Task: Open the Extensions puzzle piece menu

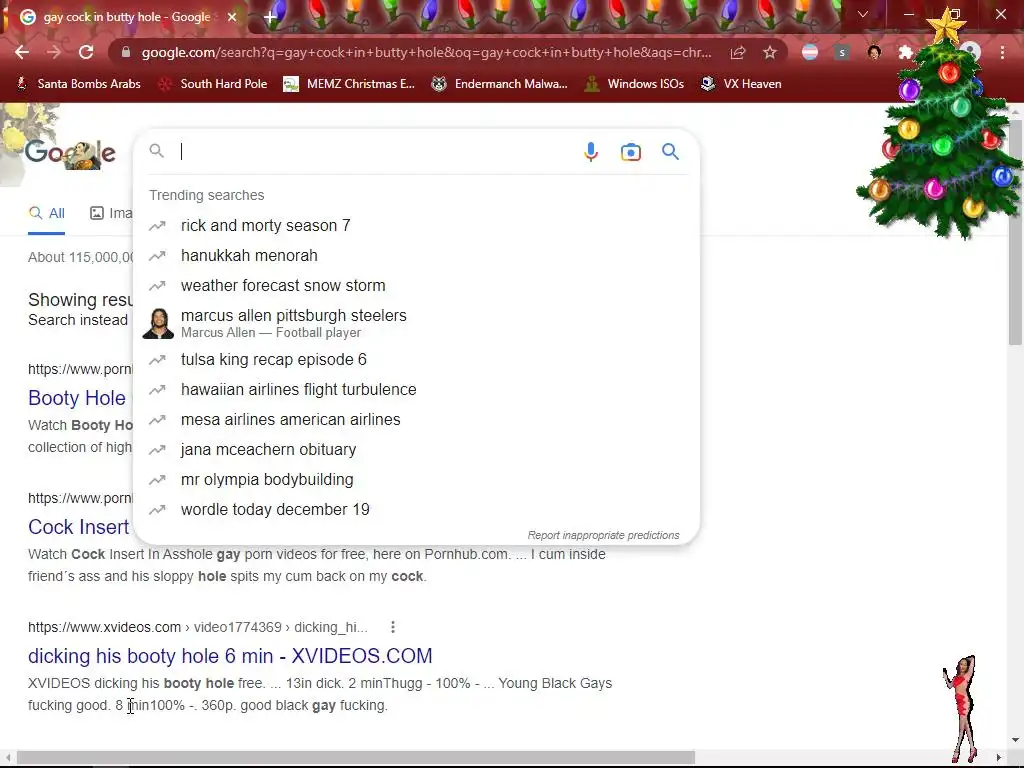Action: click(906, 52)
